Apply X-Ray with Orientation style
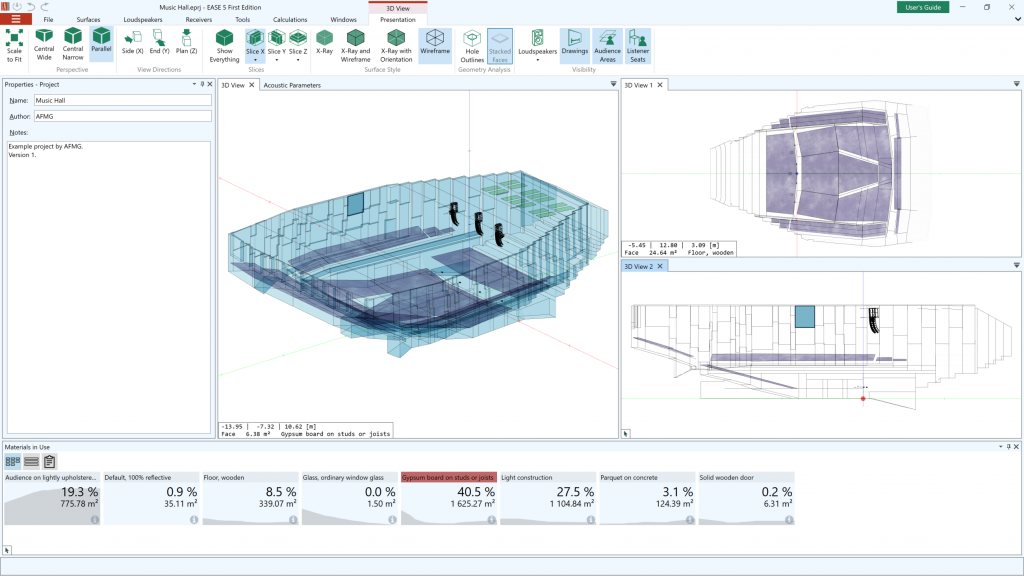 point(396,45)
